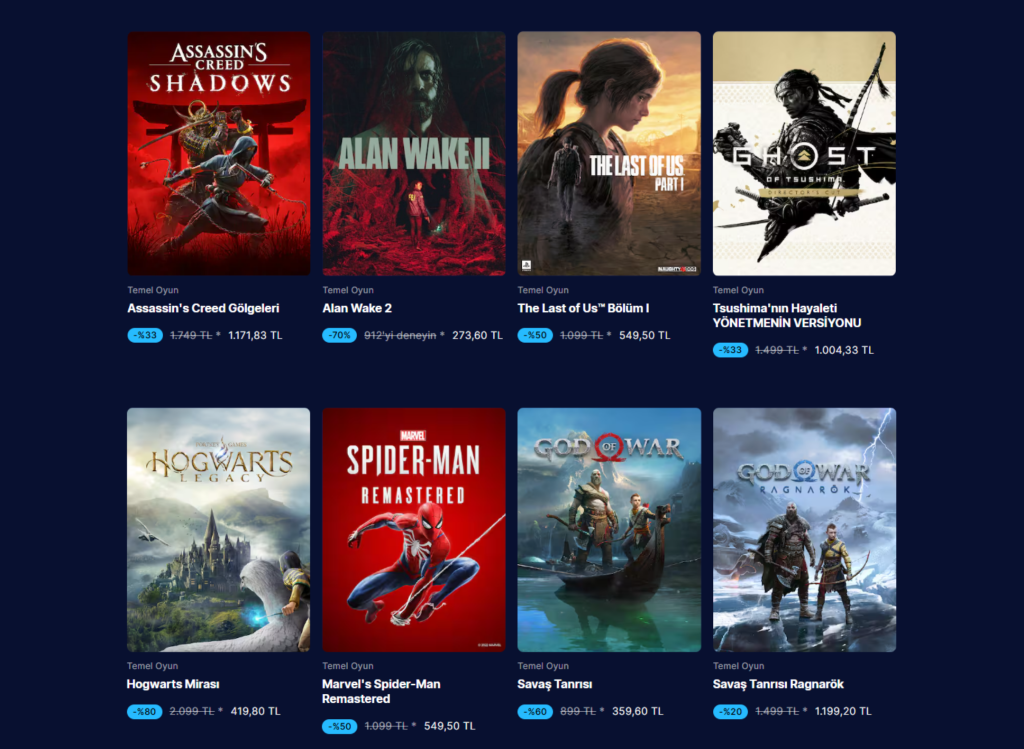Click the 359,60 TL price of Savaş Tanrısı
Viewport: 1024px width, 749px height.
pyautogui.click(x=637, y=712)
